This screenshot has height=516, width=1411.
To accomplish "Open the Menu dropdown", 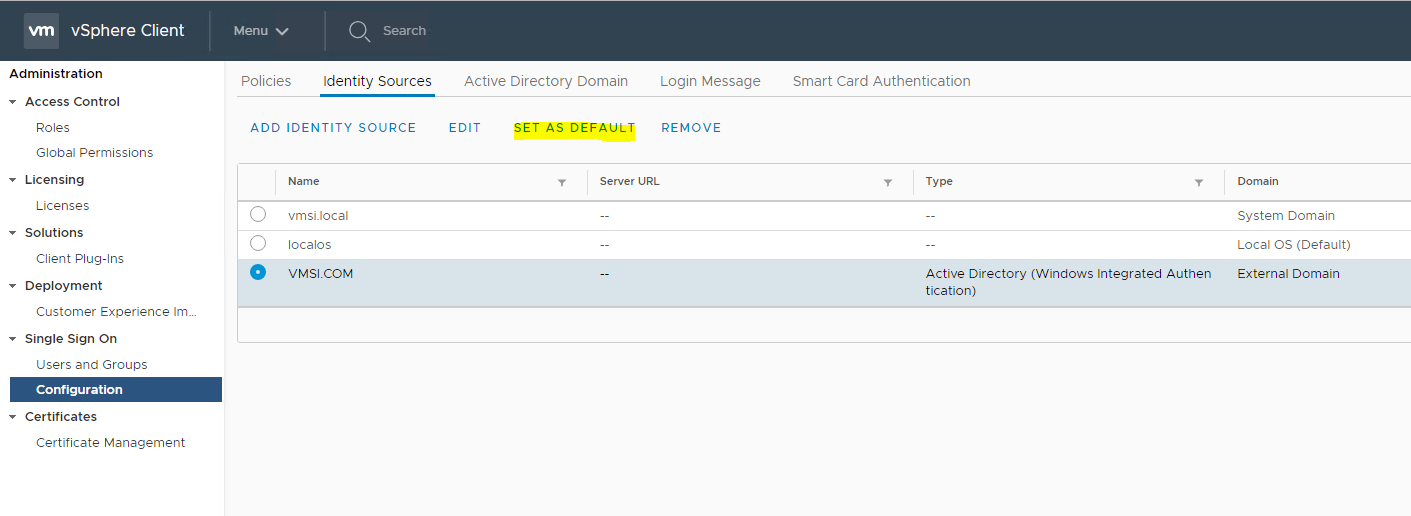I will 261,31.
